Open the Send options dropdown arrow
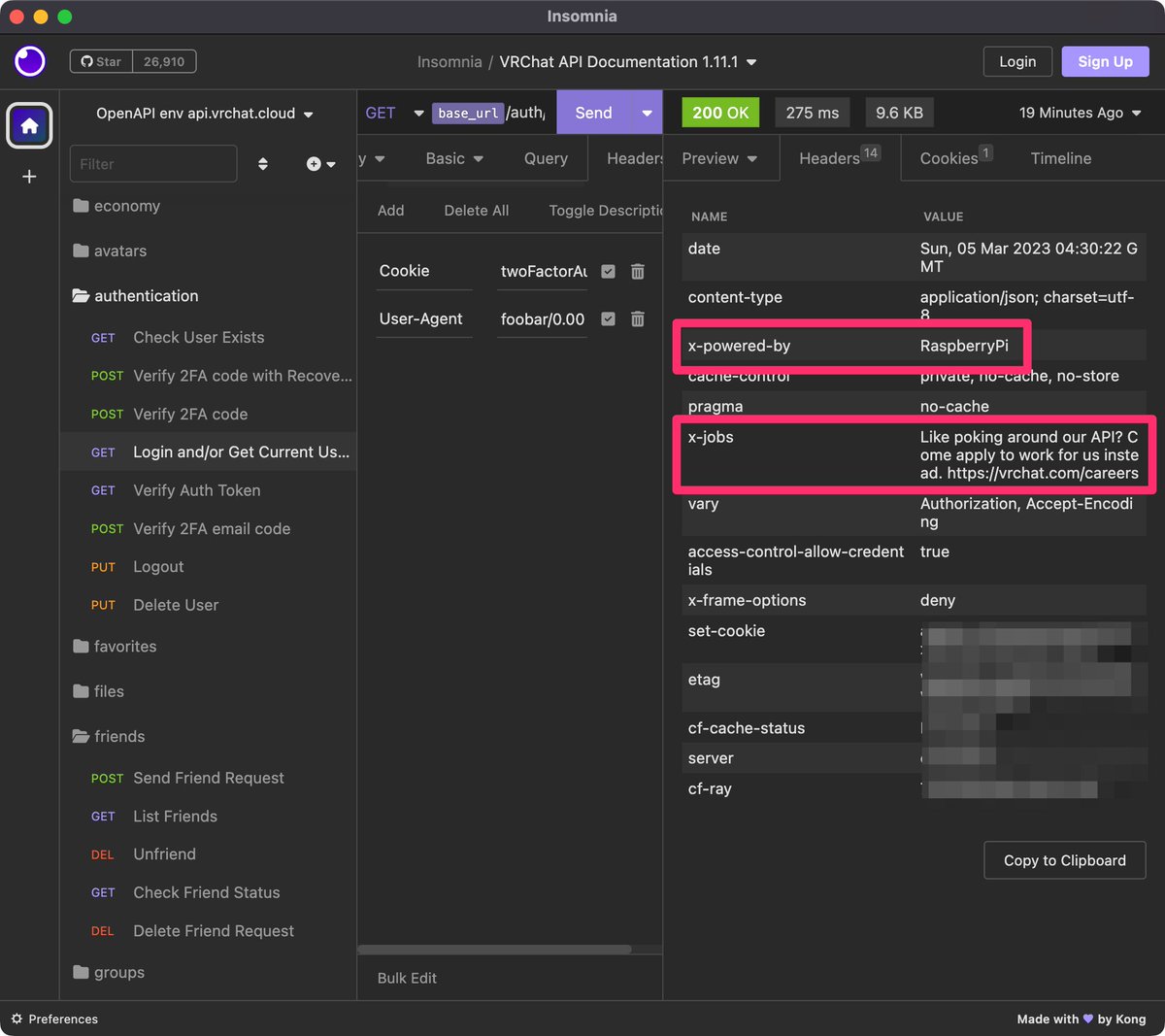The height and width of the screenshot is (1036, 1165). pos(647,113)
